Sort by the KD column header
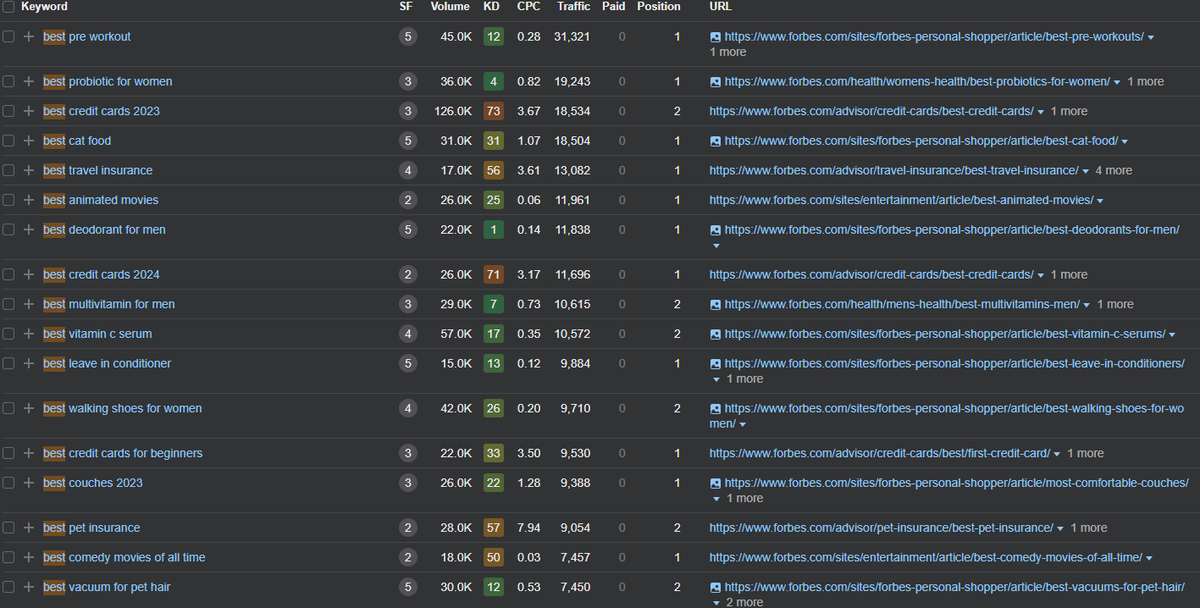Screen dimensions: 1200x608 pyautogui.click(x=492, y=7)
